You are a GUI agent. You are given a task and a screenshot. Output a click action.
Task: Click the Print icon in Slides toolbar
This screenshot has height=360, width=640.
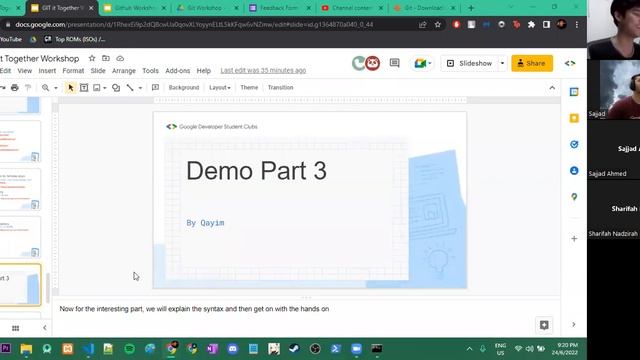pos(15,87)
